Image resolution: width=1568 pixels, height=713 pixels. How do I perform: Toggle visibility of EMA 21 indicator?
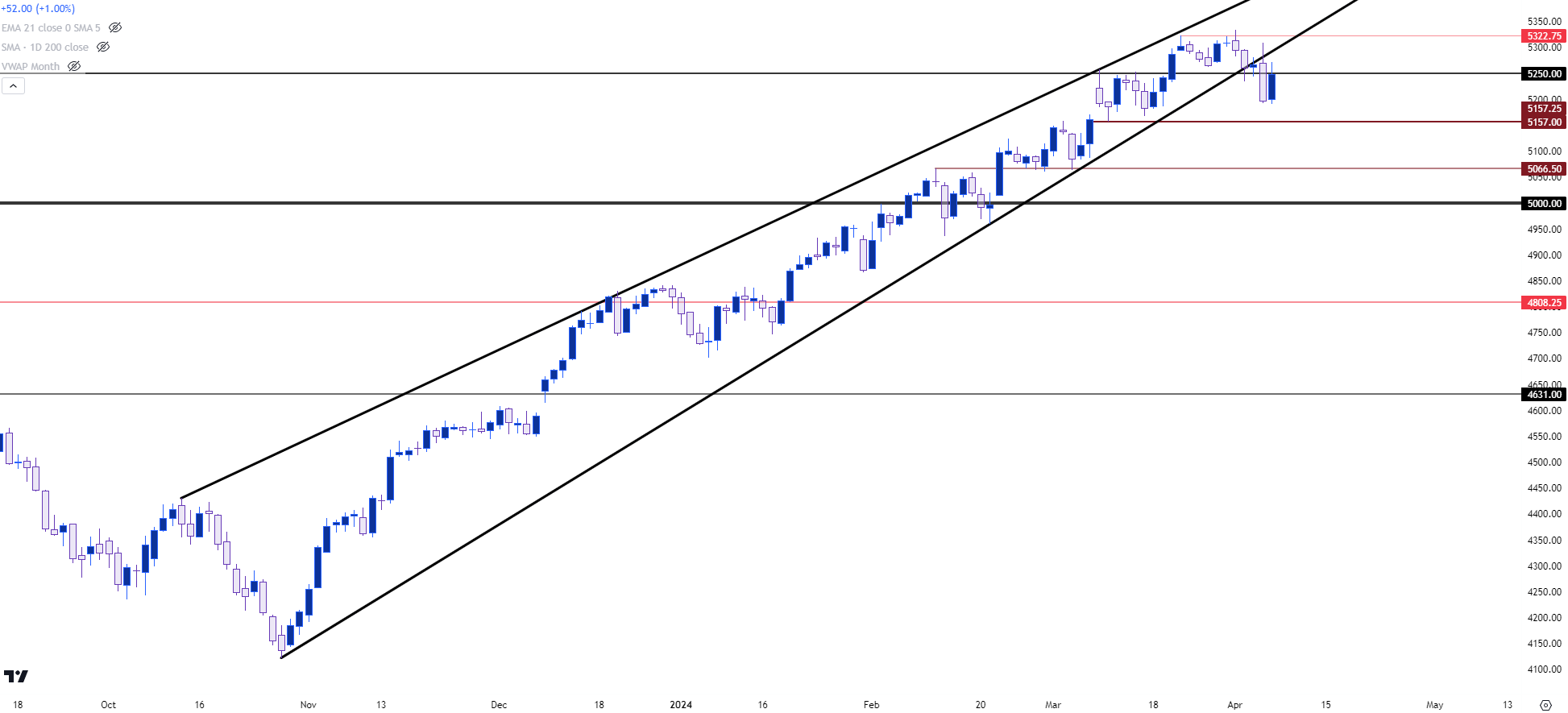(x=115, y=27)
